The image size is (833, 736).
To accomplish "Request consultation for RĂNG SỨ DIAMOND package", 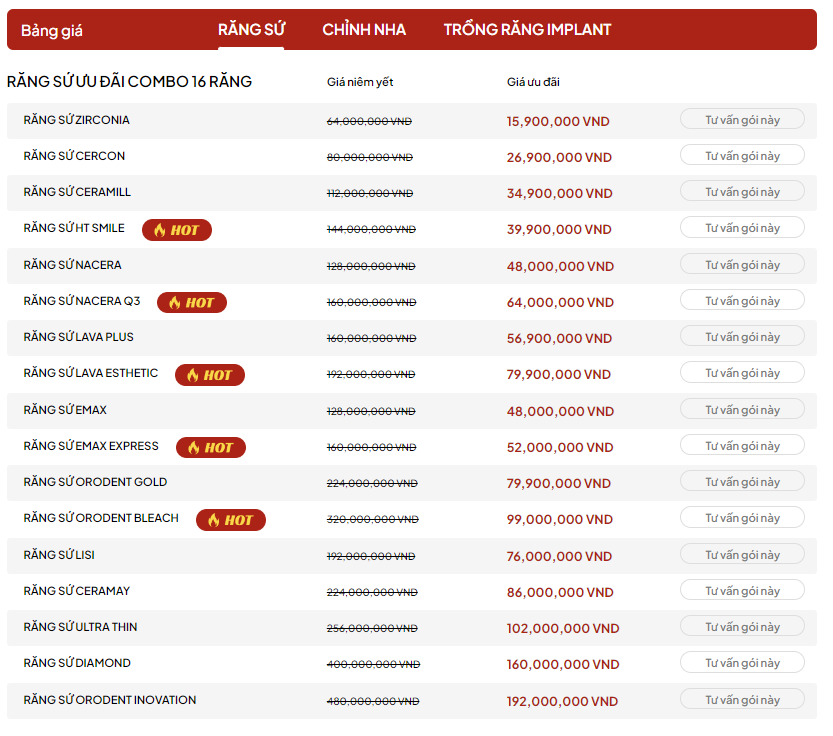I will click(x=742, y=662).
